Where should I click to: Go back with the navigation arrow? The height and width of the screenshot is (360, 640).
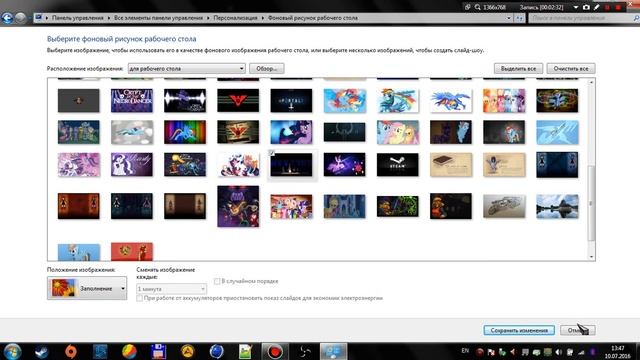click(7, 18)
